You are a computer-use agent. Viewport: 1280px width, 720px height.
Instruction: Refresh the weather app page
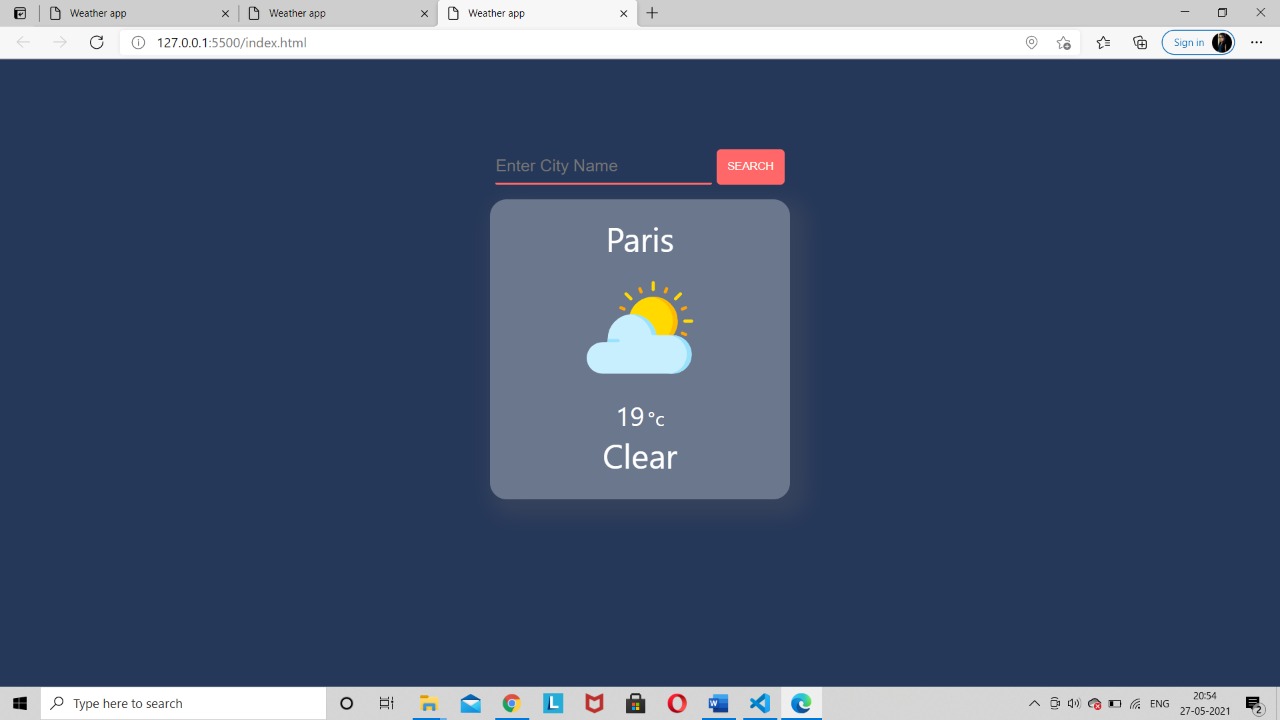(96, 42)
